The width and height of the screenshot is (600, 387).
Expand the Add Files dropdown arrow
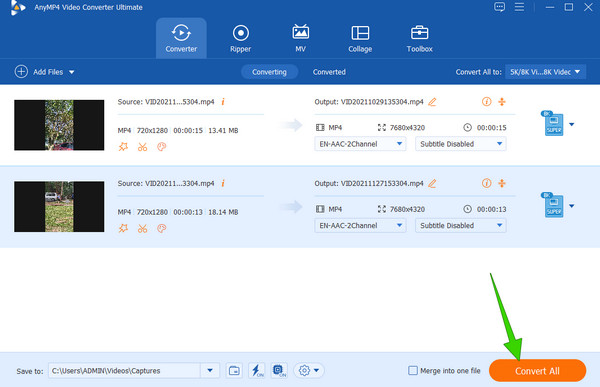pos(72,72)
